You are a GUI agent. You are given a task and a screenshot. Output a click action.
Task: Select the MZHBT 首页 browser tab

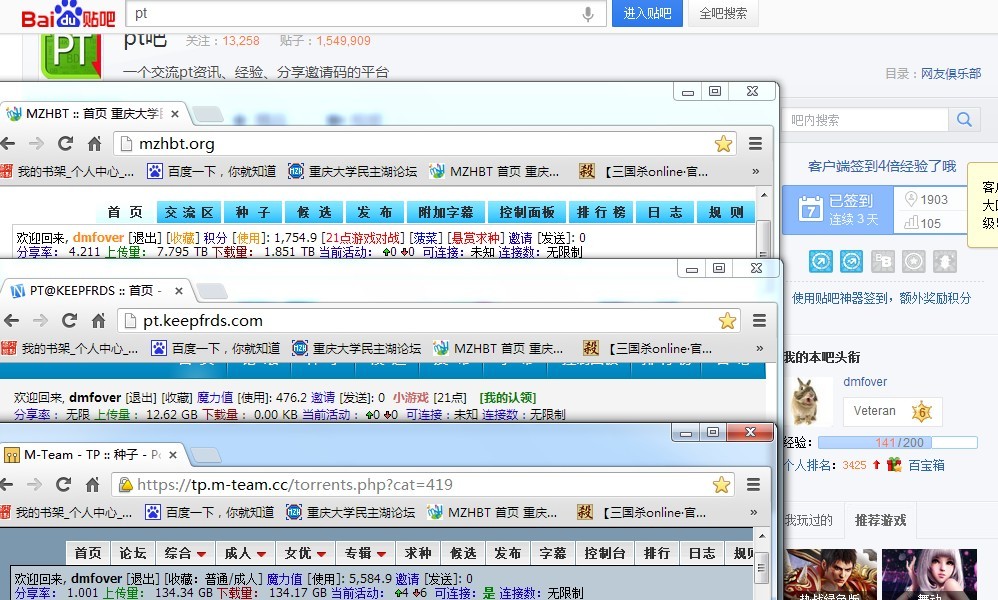click(94, 114)
